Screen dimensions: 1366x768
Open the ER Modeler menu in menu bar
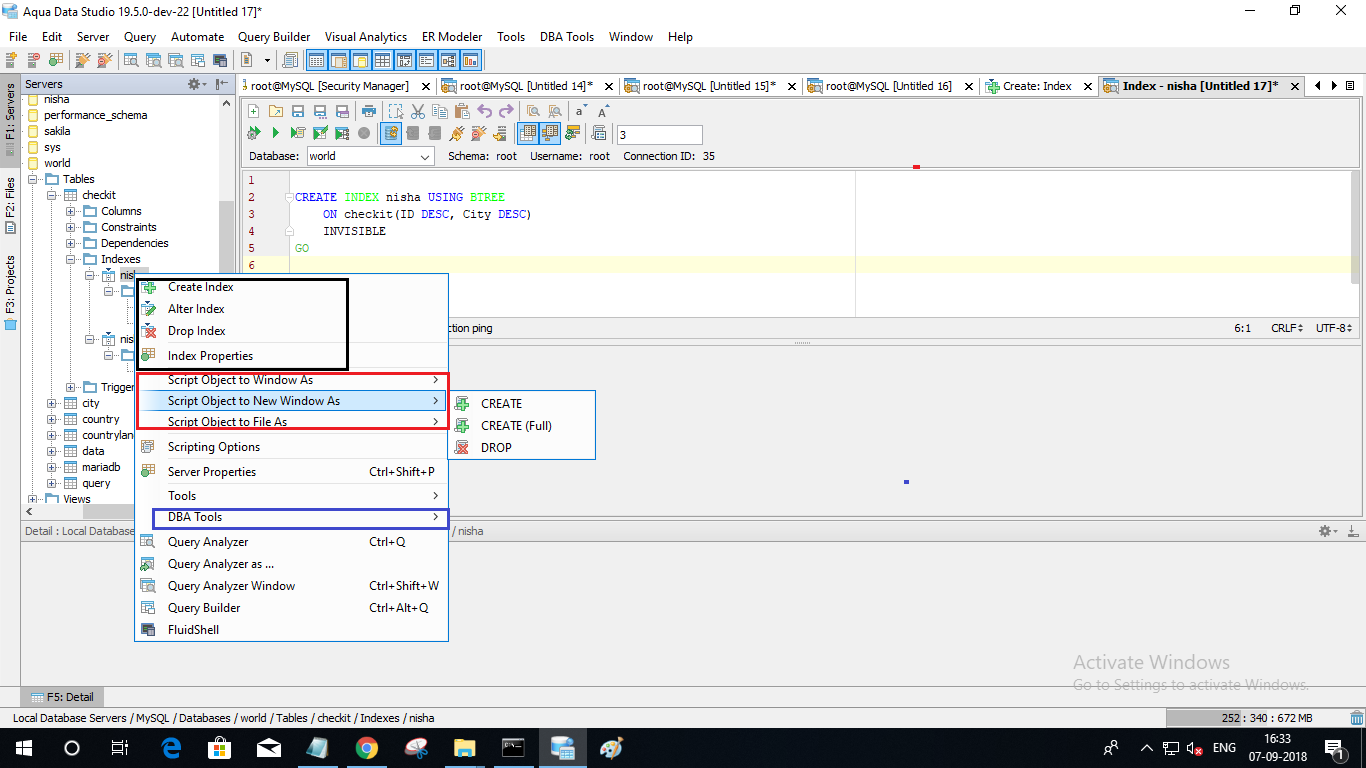453,37
